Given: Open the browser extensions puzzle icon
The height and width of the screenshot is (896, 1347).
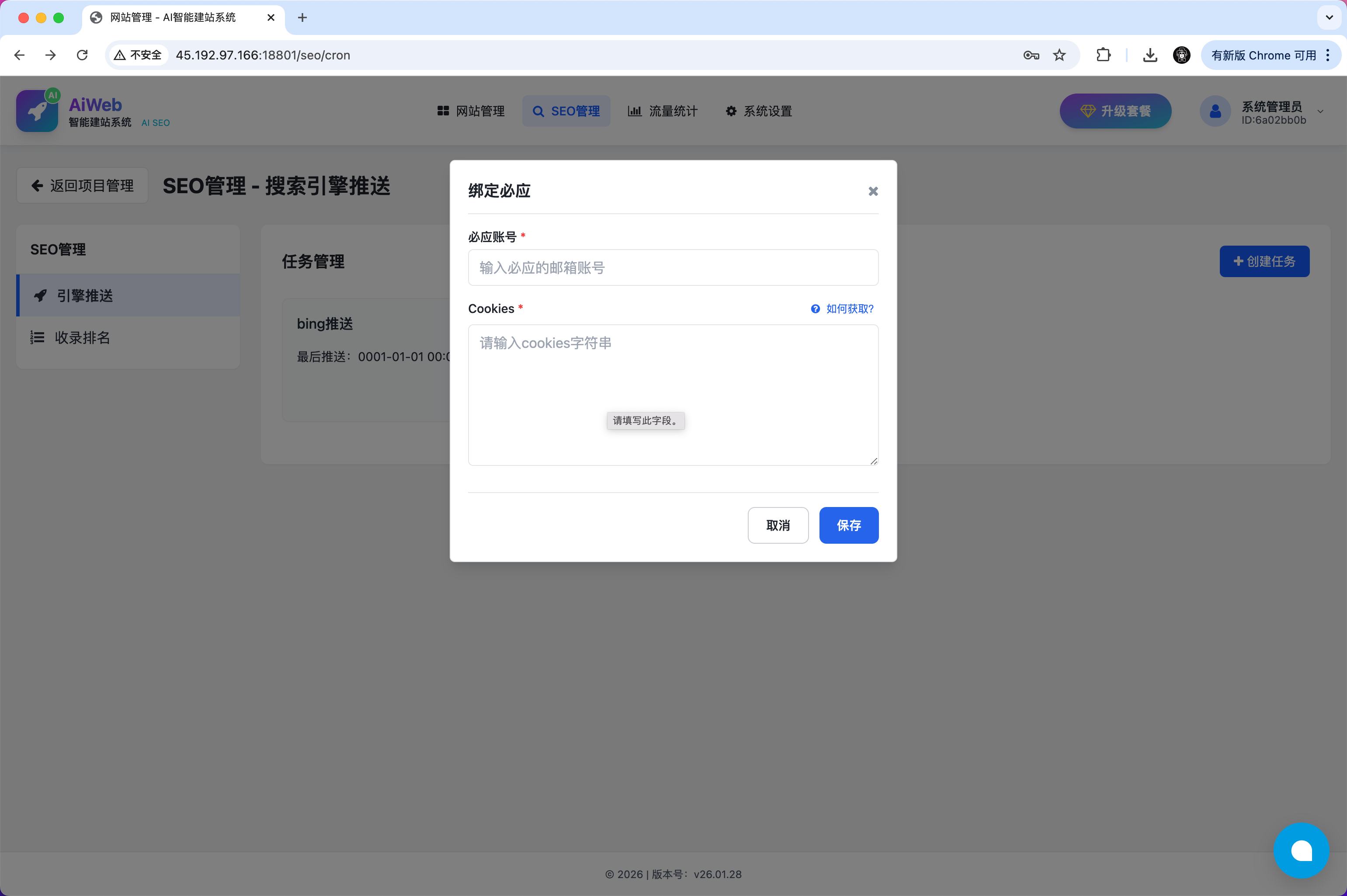Looking at the screenshot, I should 1103,56.
